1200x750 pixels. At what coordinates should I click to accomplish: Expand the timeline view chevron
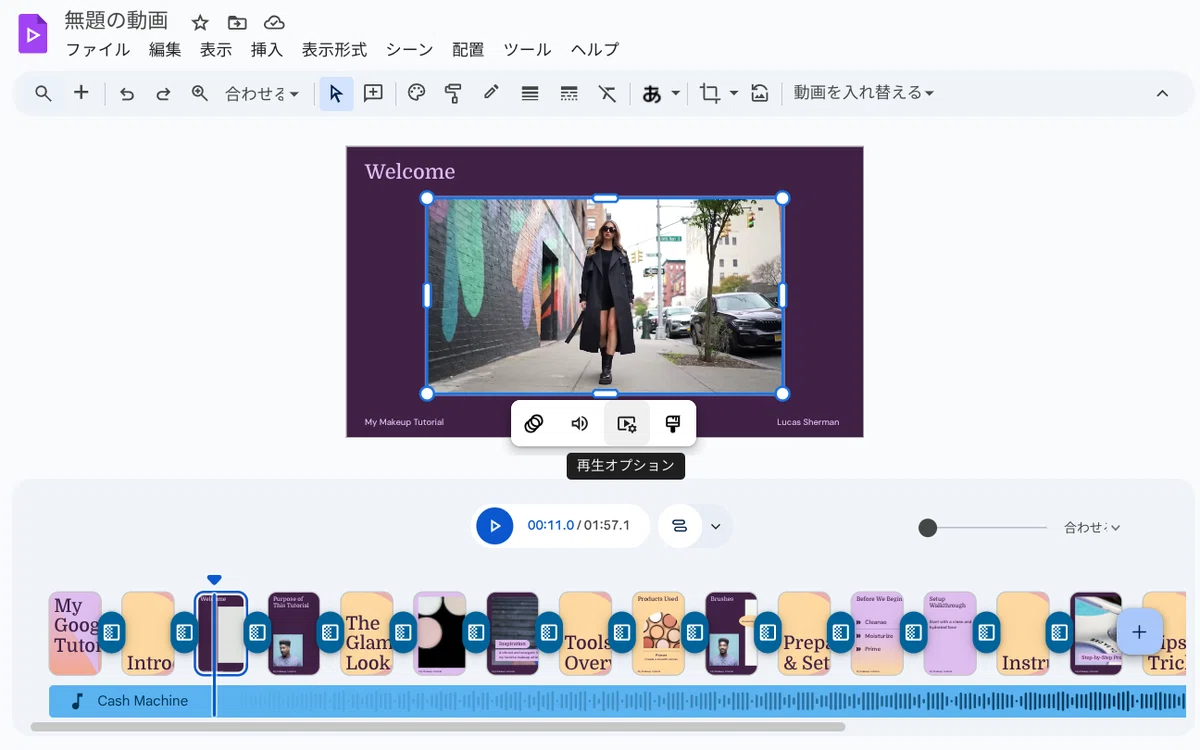click(x=716, y=526)
